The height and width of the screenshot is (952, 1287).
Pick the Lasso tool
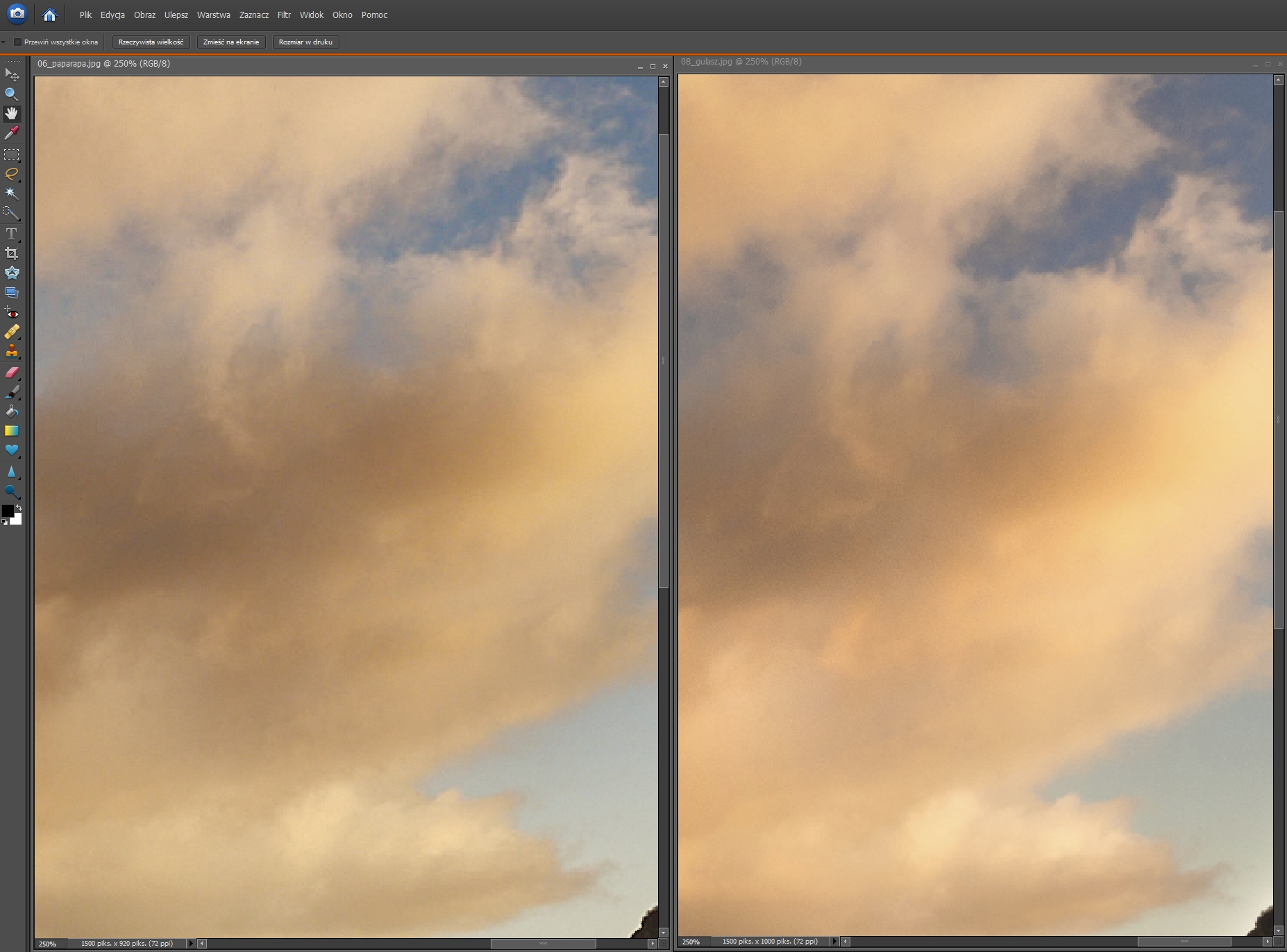11,173
